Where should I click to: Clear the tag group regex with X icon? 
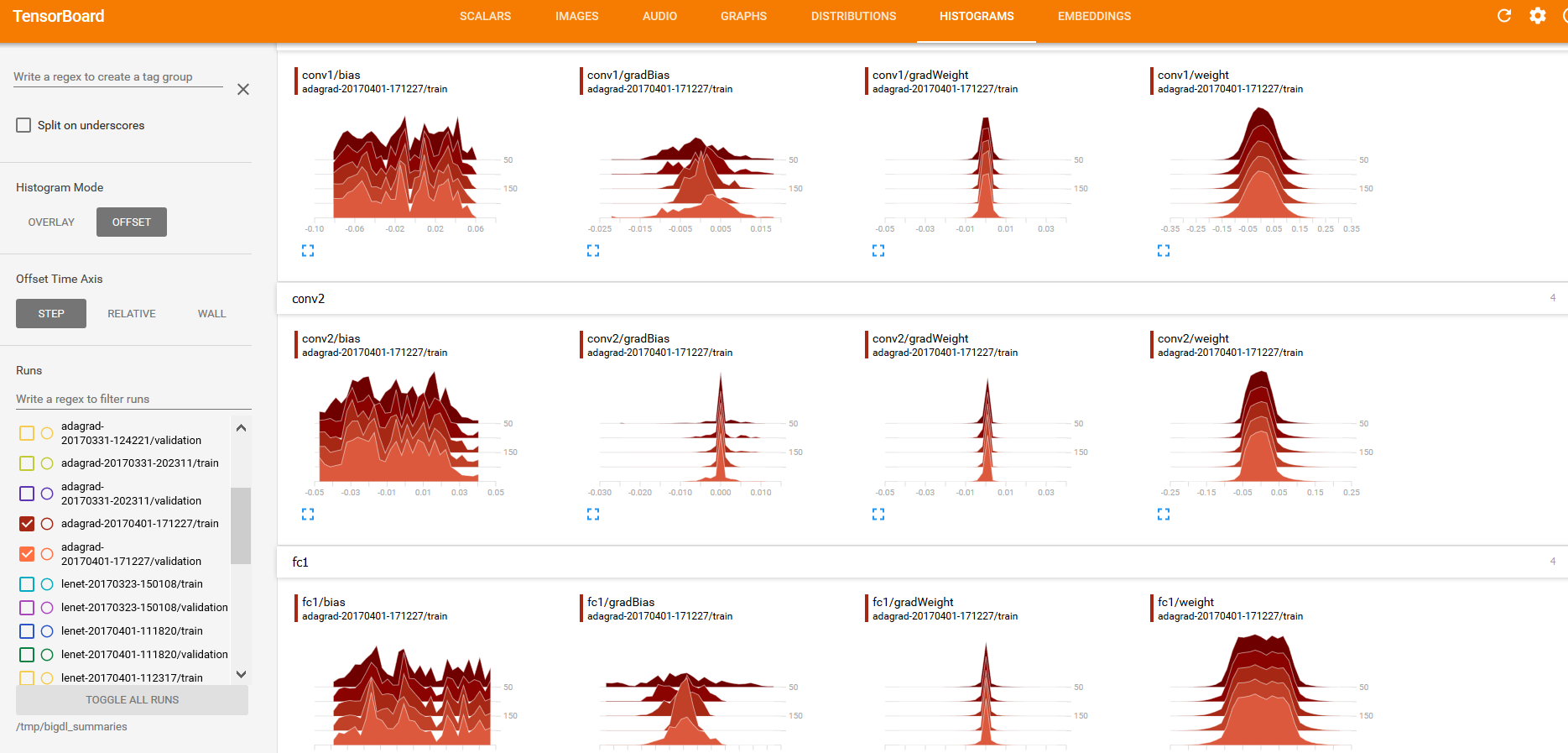(x=243, y=89)
